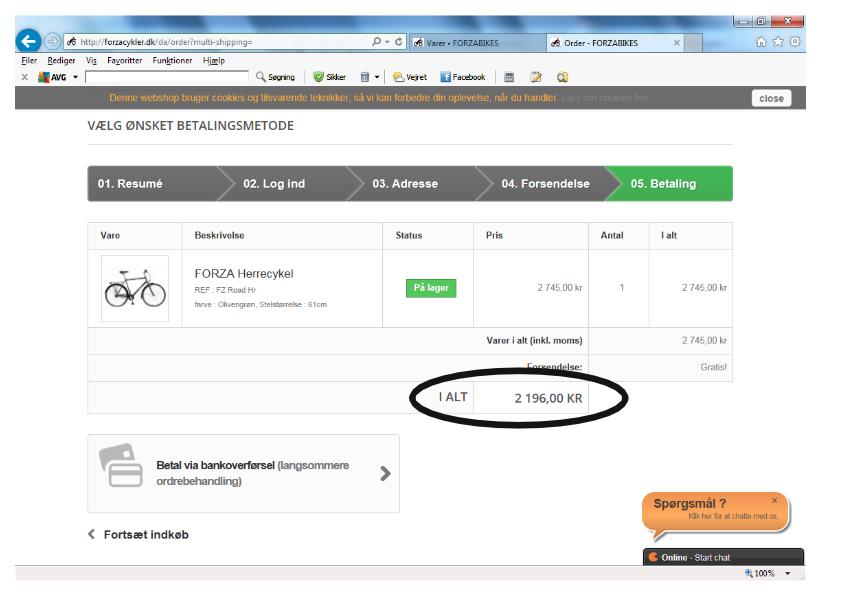The image size is (842, 595).
Task: Click the refresh icon in address bar
Action: click(x=398, y=41)
